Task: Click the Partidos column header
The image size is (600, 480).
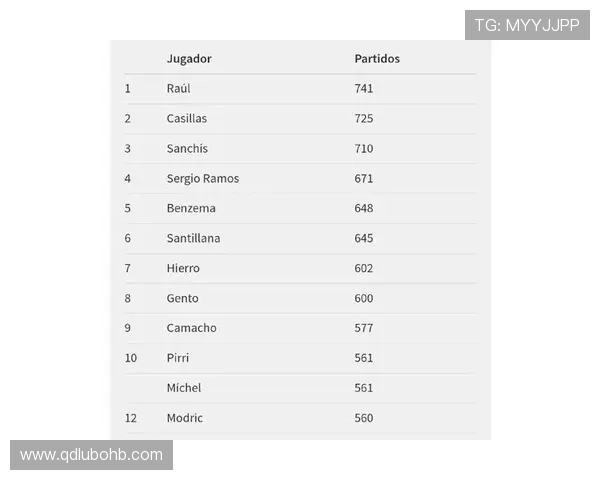Action: [x=377, y=59]
